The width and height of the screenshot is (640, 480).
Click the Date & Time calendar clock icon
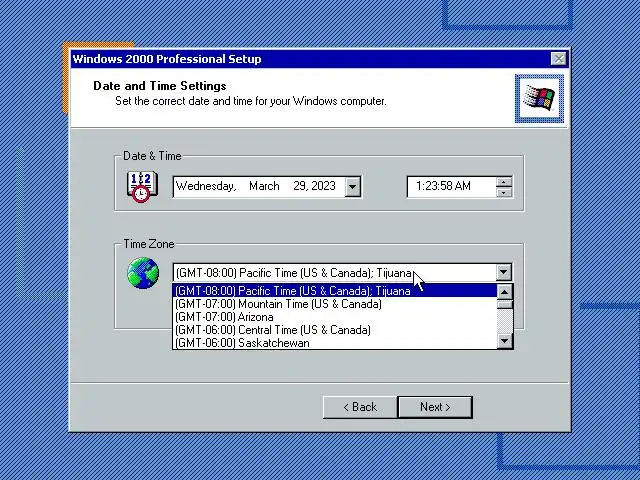[142, 187]
